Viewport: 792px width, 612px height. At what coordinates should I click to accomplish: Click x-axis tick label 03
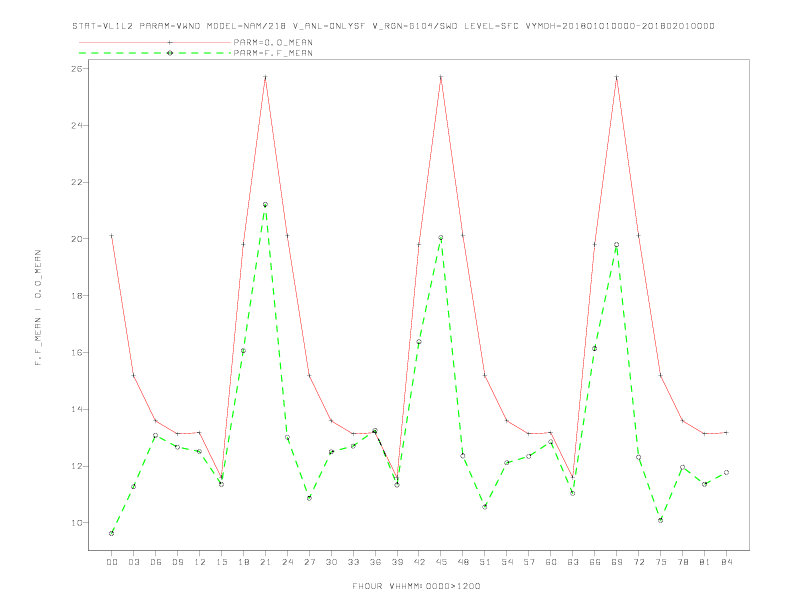pyautogui.click(x=133, y=562)
